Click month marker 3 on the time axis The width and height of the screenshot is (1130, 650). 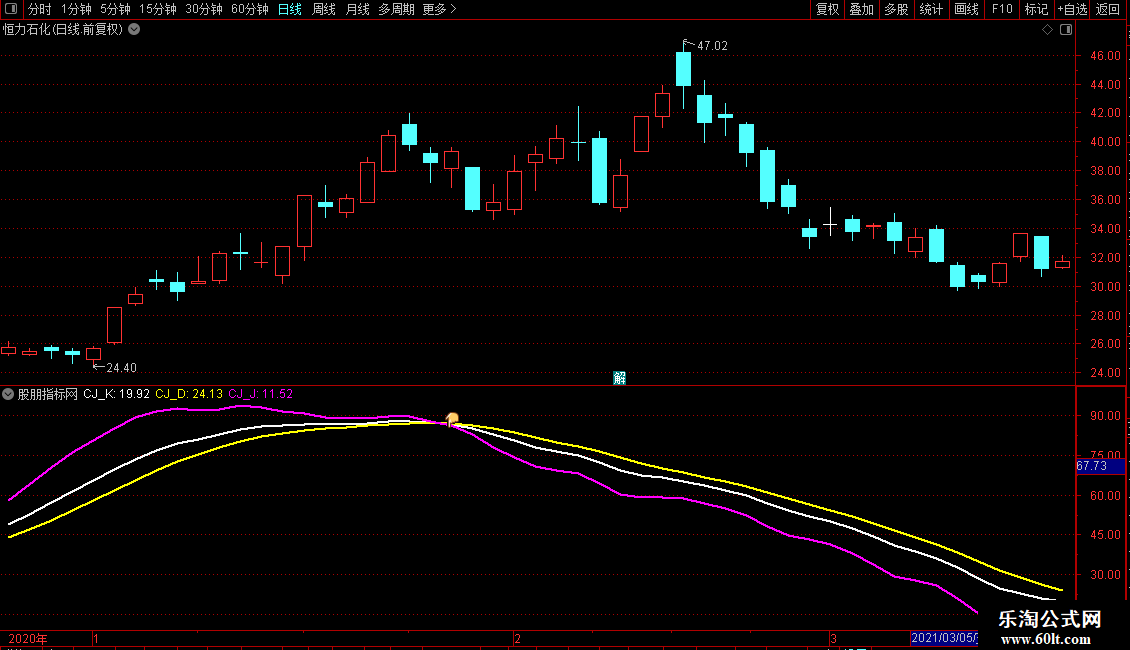coord(833,638)
